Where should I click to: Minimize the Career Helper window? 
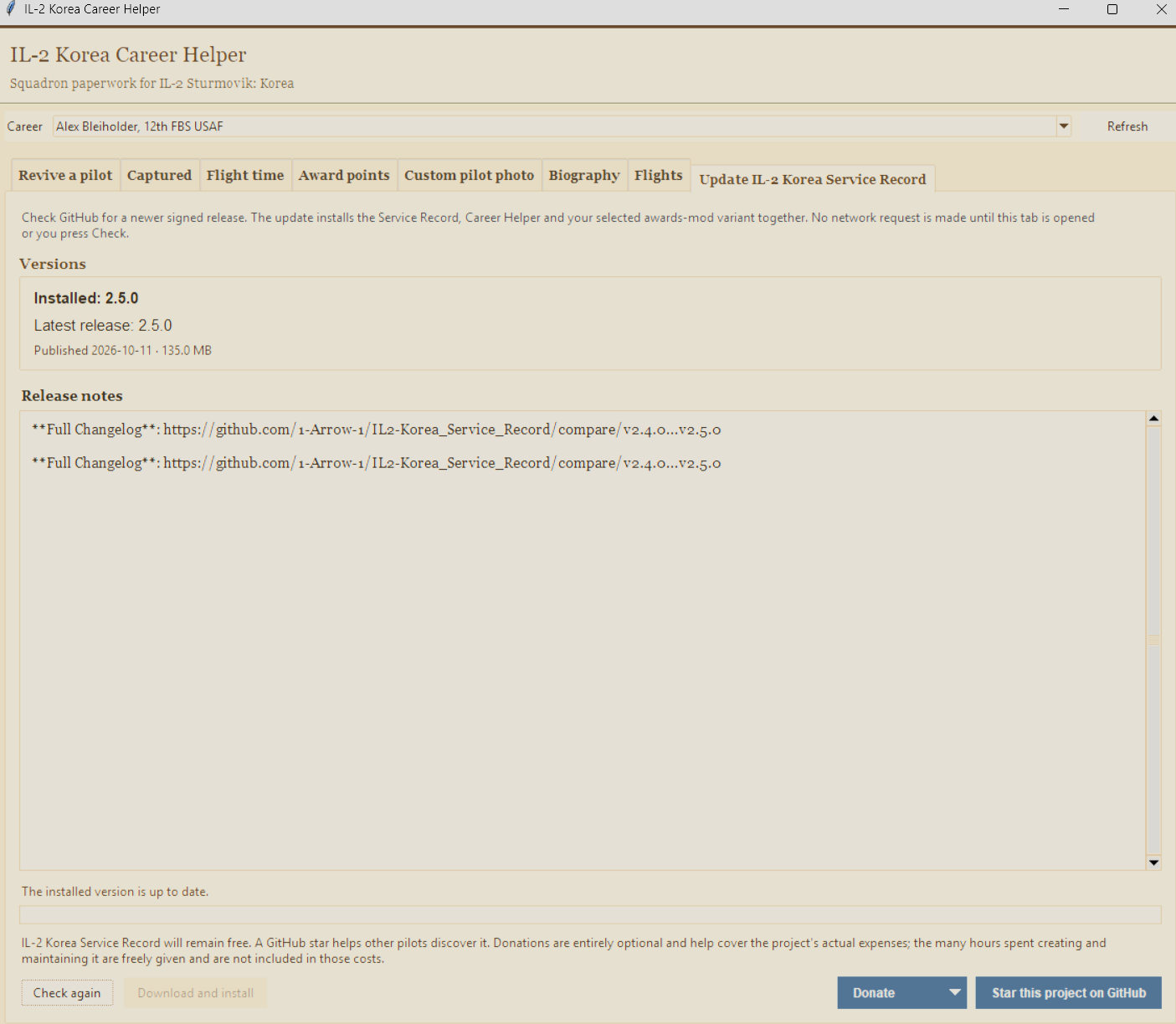click(x=1064, y=9)
